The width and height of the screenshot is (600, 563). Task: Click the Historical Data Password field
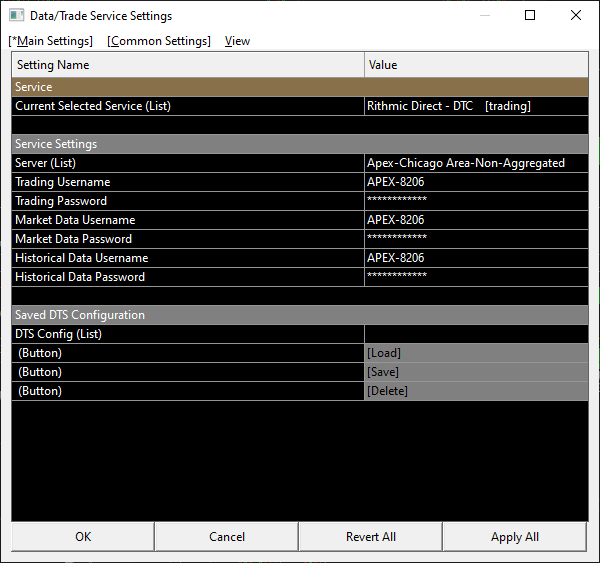(475, 277)
